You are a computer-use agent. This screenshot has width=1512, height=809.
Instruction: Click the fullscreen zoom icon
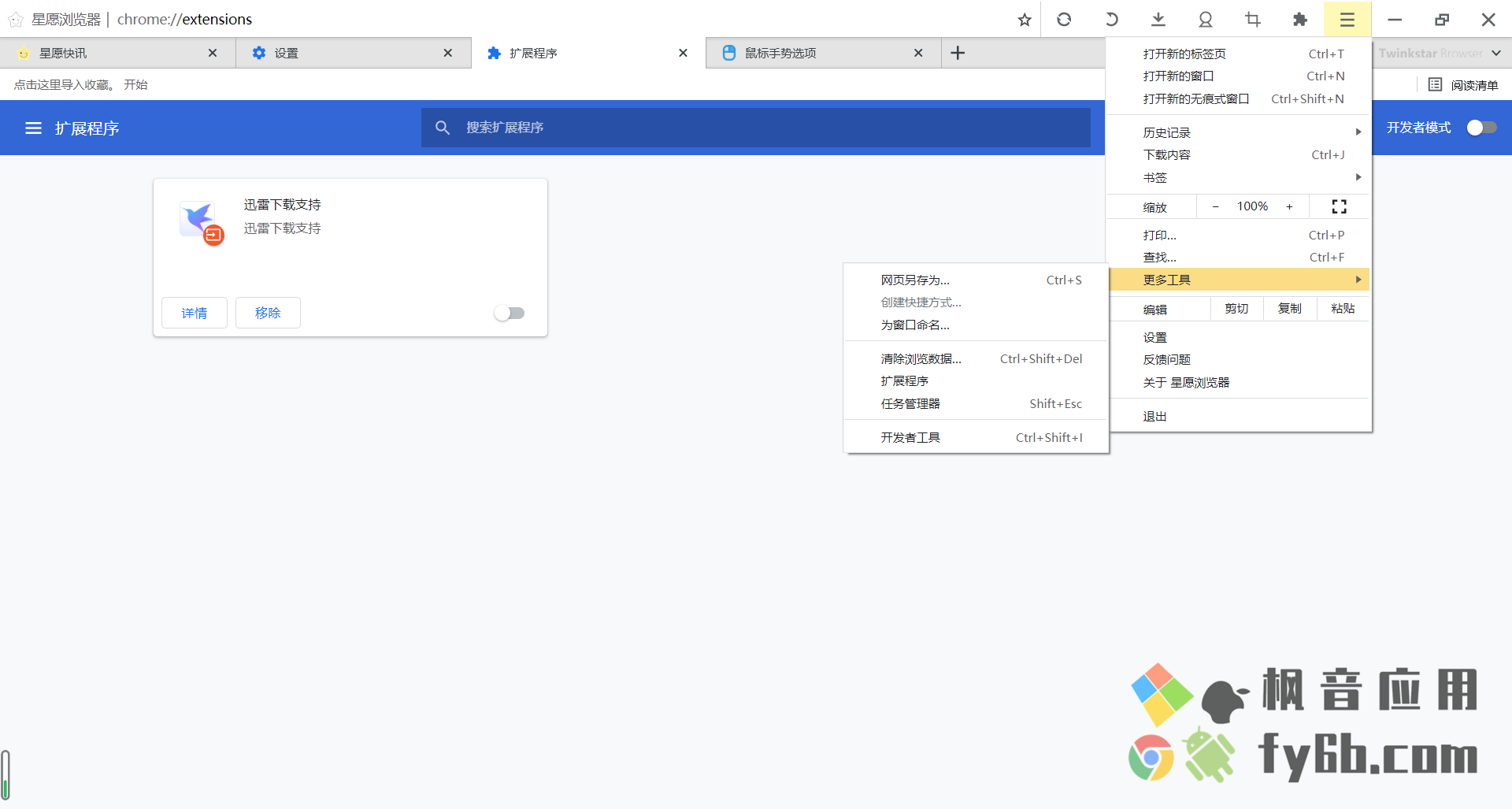[x=1339, y=206]
